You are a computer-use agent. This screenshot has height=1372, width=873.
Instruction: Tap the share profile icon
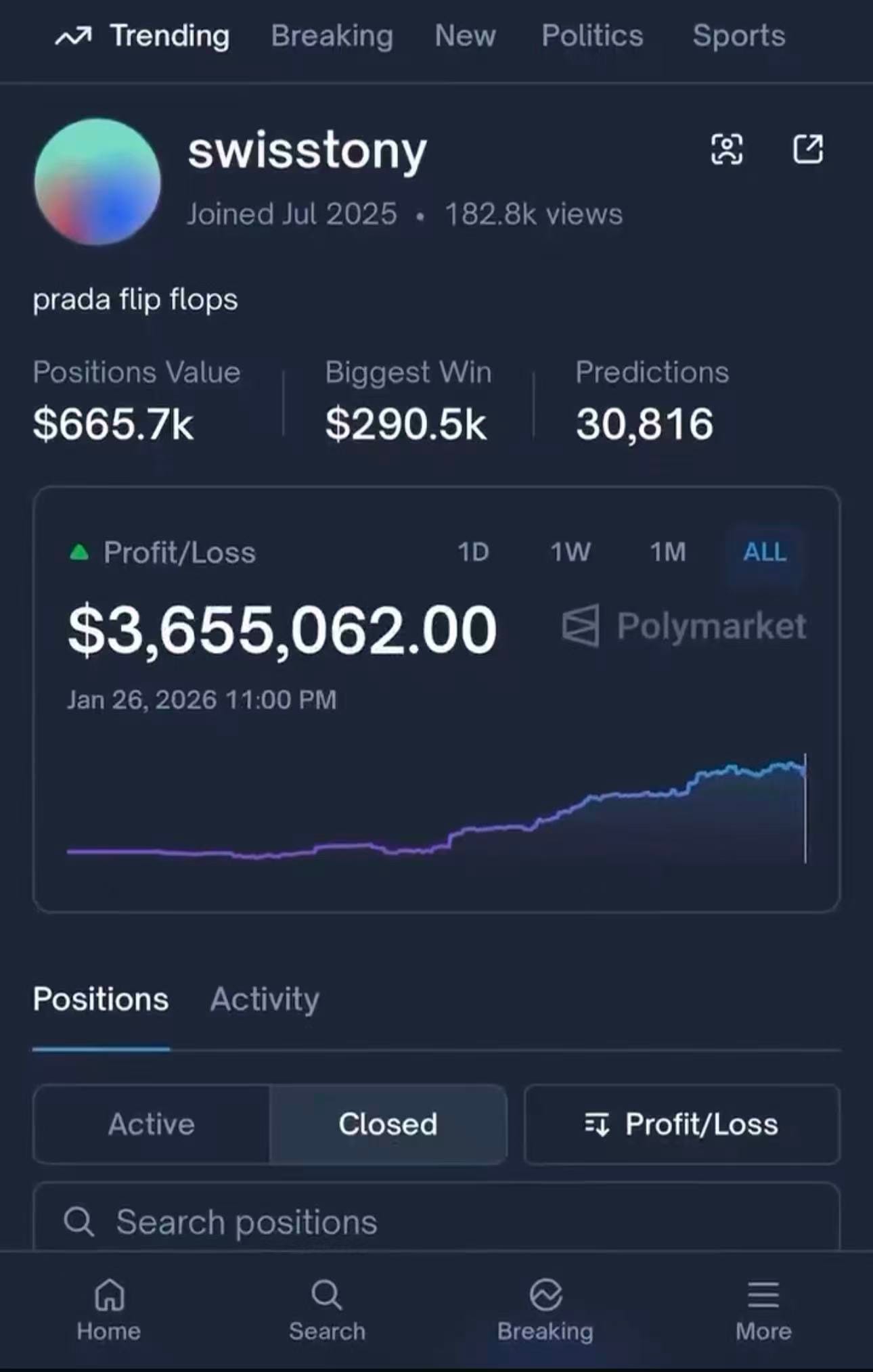tap(808, 149)
